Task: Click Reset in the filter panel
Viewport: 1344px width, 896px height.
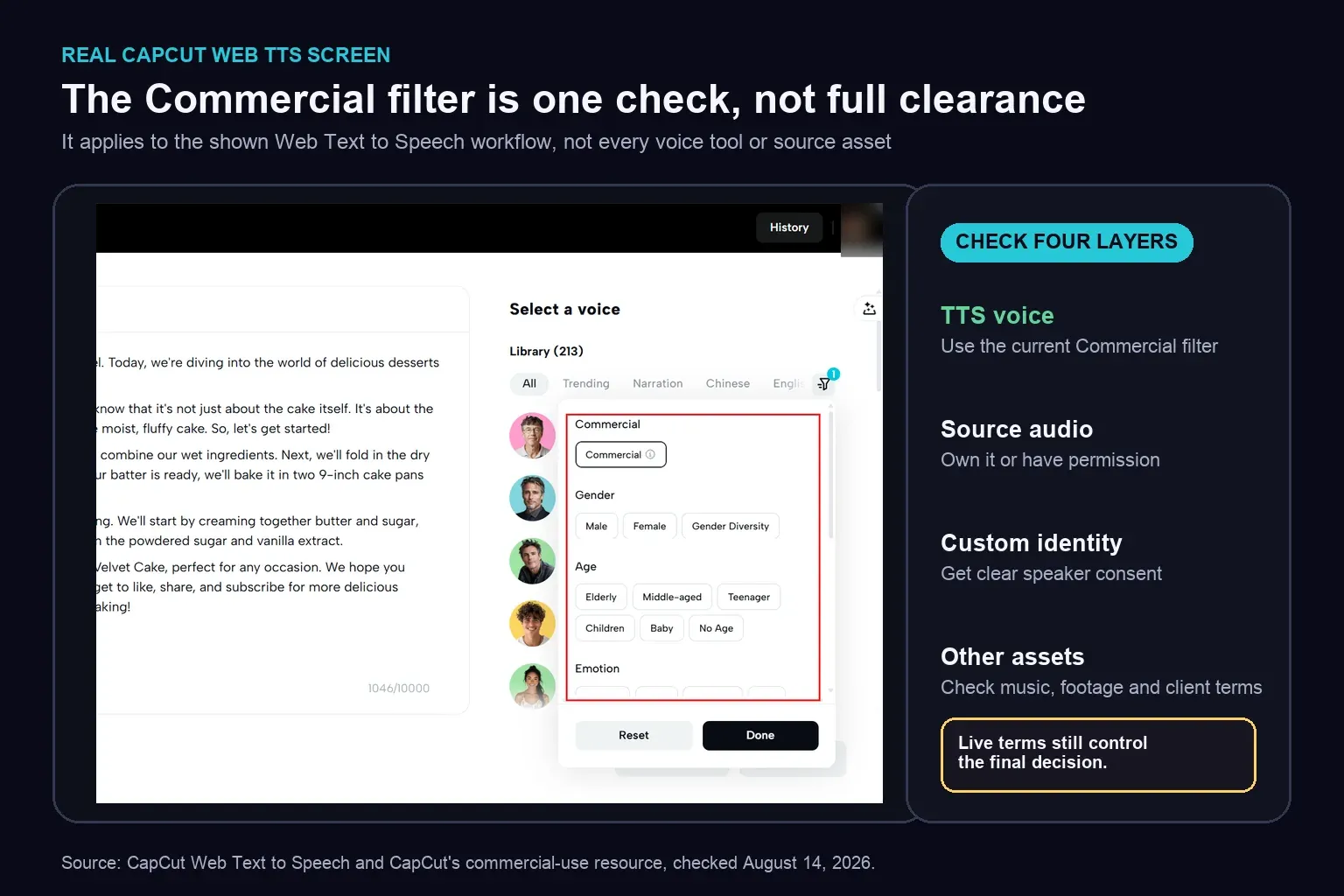Action: pyautogui.click(x=633, y=735)
